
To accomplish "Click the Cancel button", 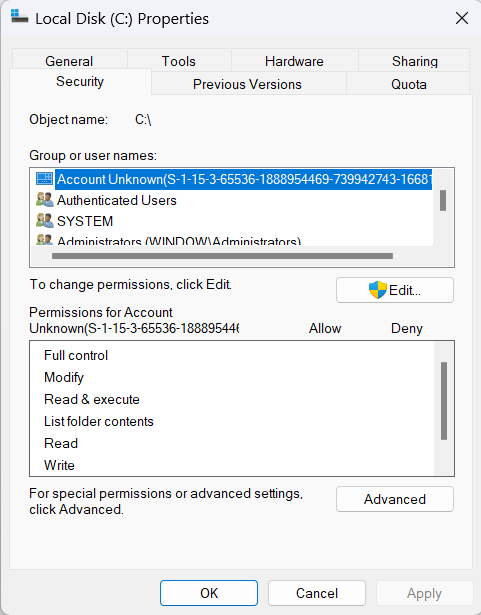I will pos(317,593).
